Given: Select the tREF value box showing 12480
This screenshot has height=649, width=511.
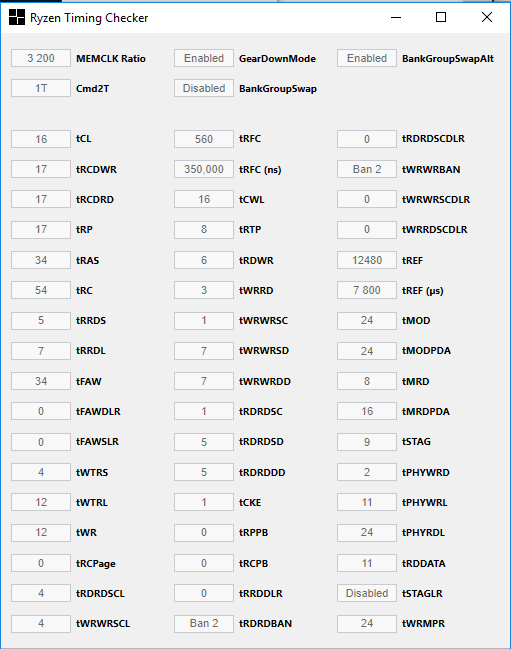Looking at the screenshot, I should pos(367,260).
